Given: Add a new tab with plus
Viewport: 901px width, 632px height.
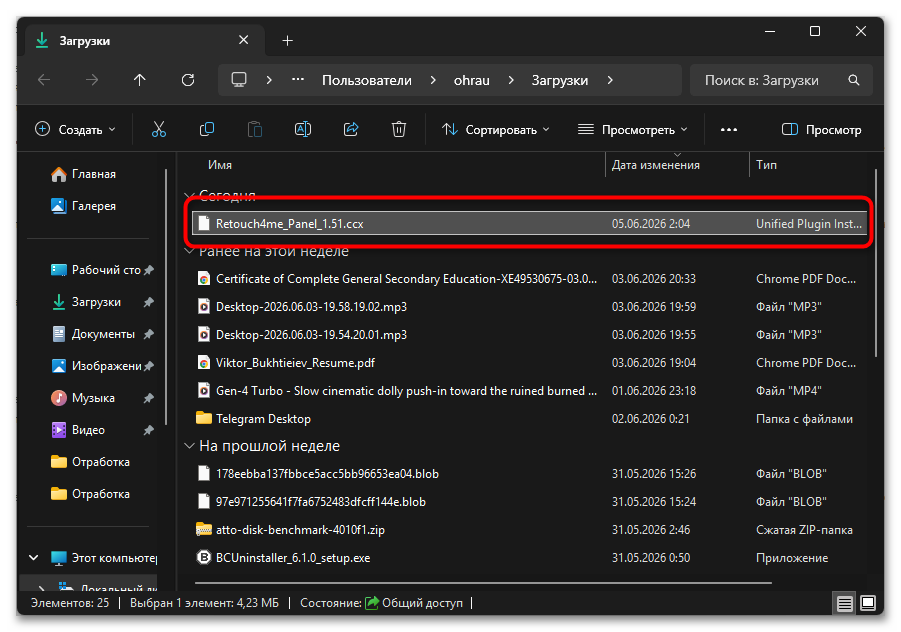Looking at the screenshot, I should 288,41.
